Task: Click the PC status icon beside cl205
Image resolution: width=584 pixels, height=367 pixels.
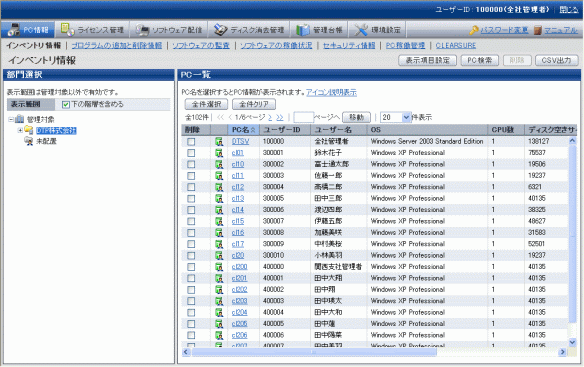Action: tap(219, 324)
